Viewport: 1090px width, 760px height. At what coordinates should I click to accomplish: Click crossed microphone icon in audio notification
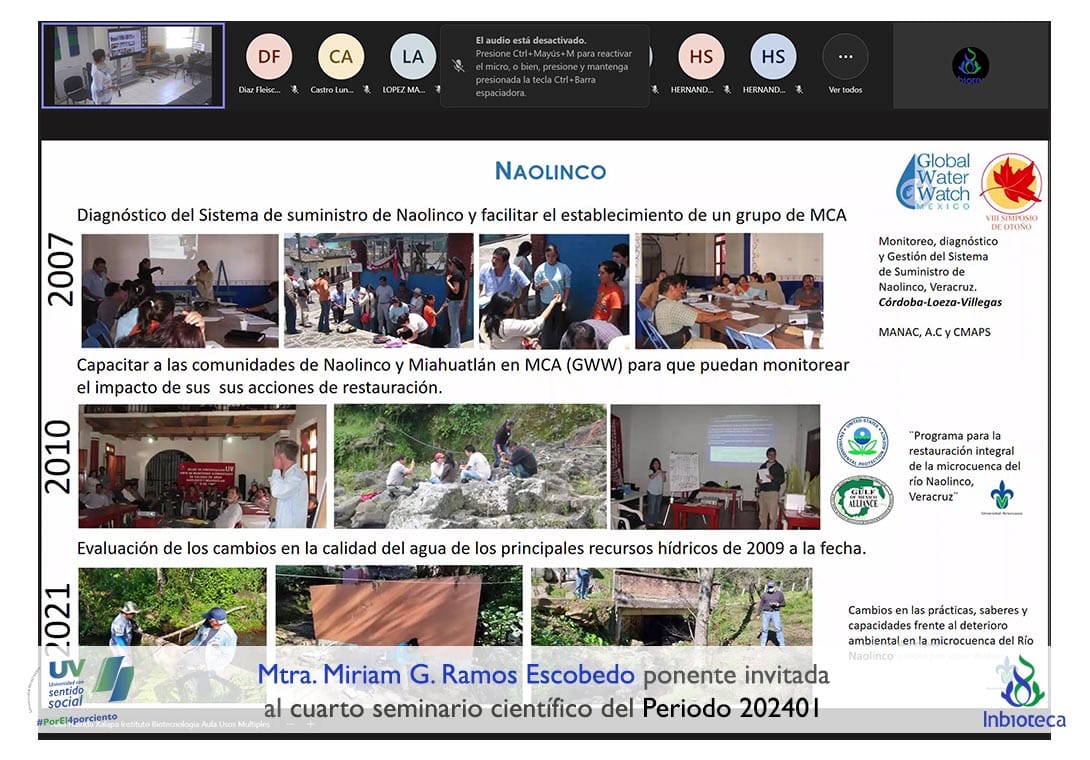coord(458,65)
